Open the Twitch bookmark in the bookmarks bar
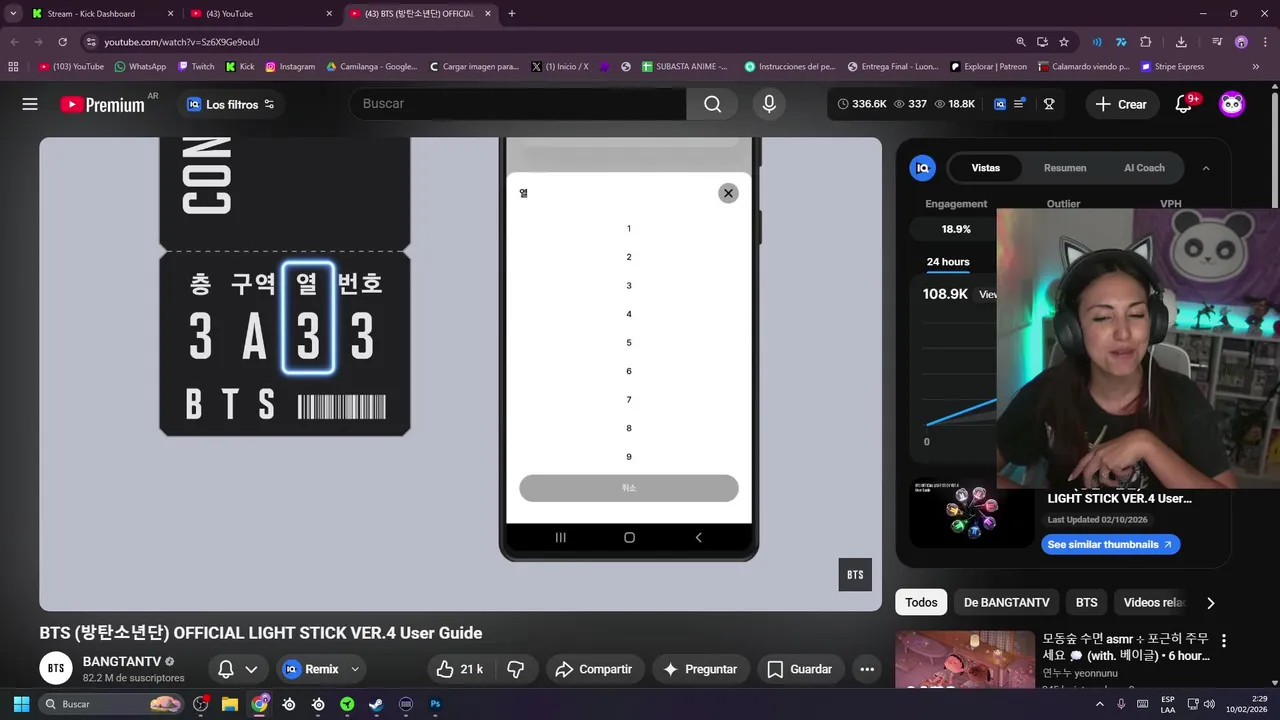Image resolution: width=1280 pixels, height=720 pixels. [196, 67]
